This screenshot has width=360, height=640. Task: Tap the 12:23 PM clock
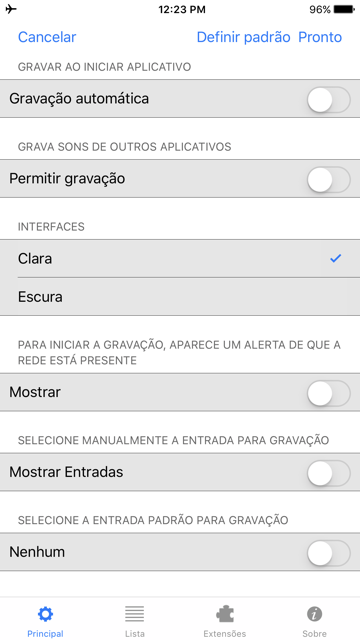tap(182, 9)
